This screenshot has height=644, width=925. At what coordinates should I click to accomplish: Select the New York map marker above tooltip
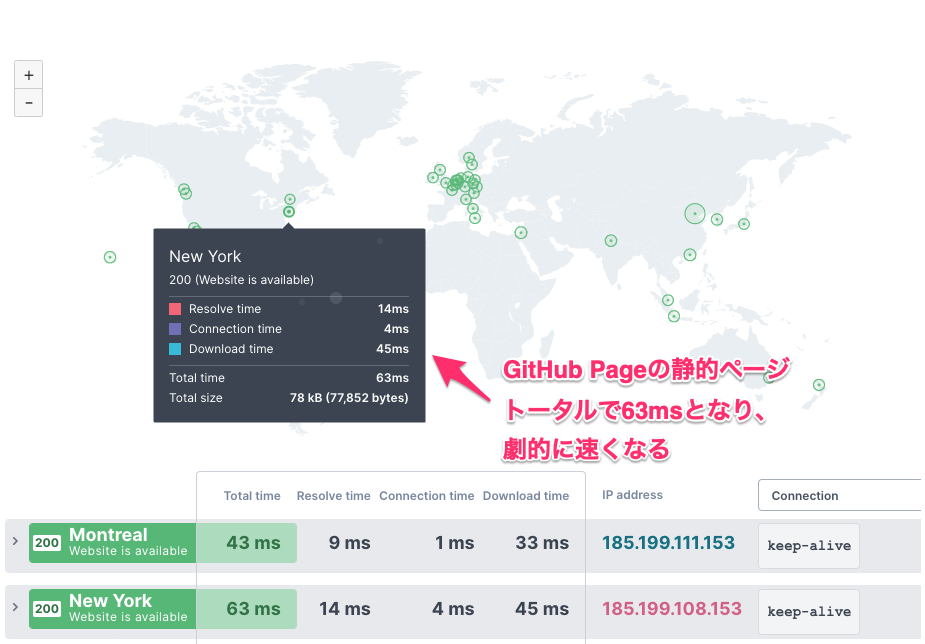(x=289, y=212)
